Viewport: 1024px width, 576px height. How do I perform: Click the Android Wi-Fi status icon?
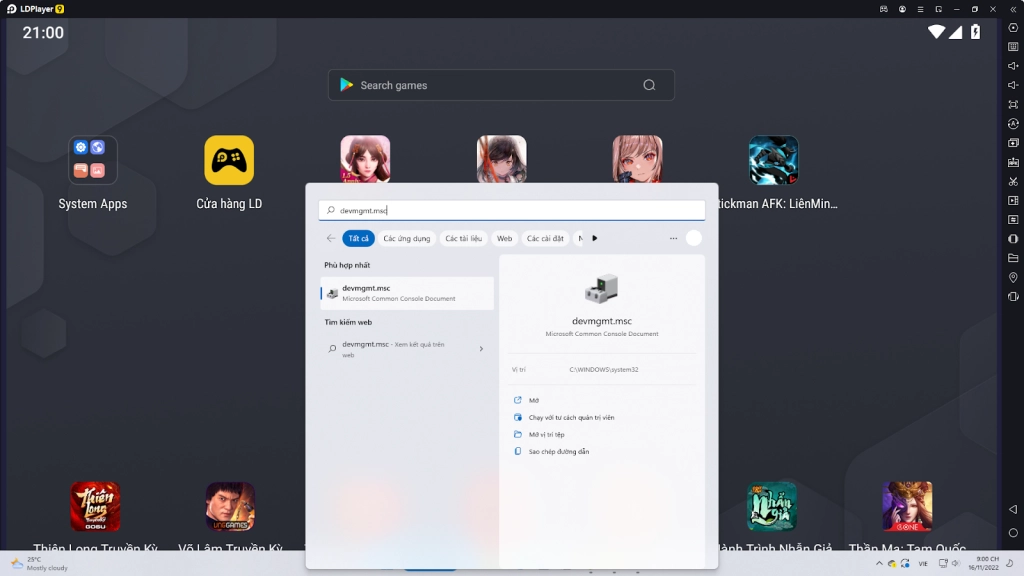[x=936, y=32]
